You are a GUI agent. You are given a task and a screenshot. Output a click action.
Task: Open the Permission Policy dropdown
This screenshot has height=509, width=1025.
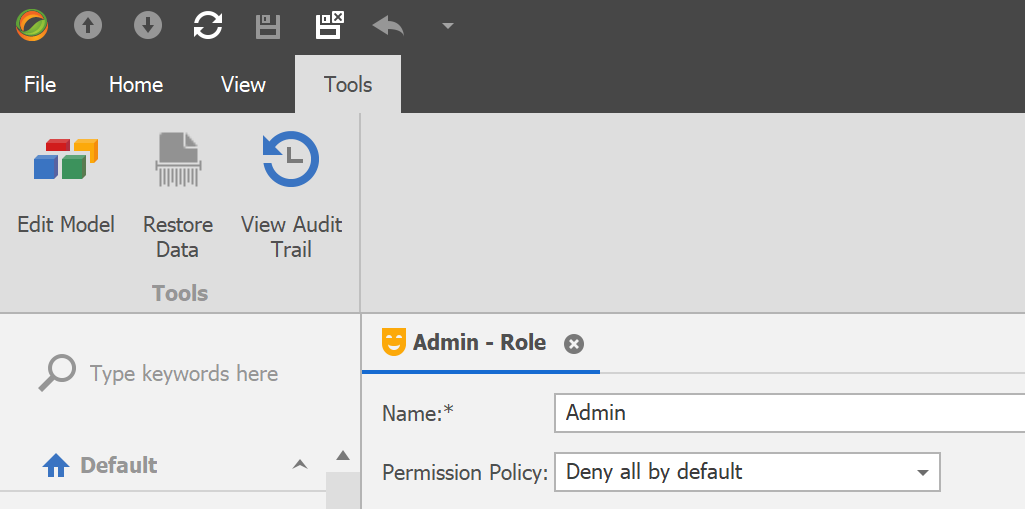coord(747,472)
